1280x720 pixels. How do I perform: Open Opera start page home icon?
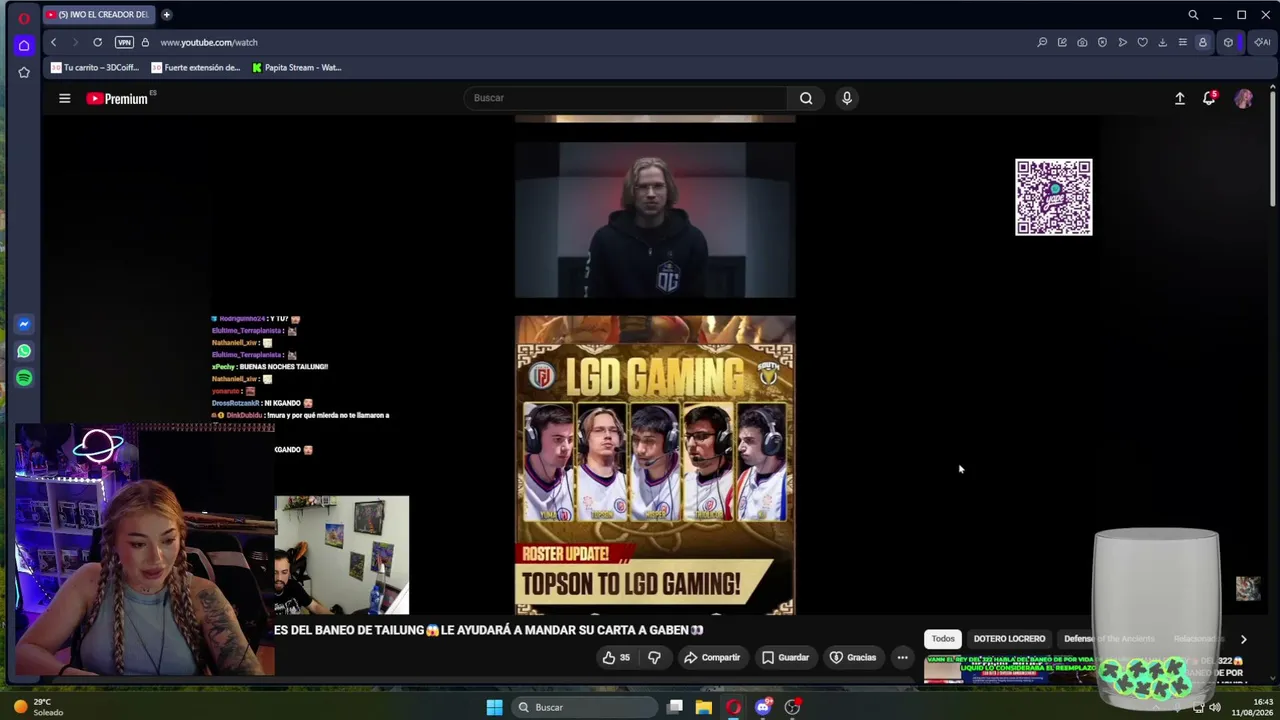coord(24,45)
